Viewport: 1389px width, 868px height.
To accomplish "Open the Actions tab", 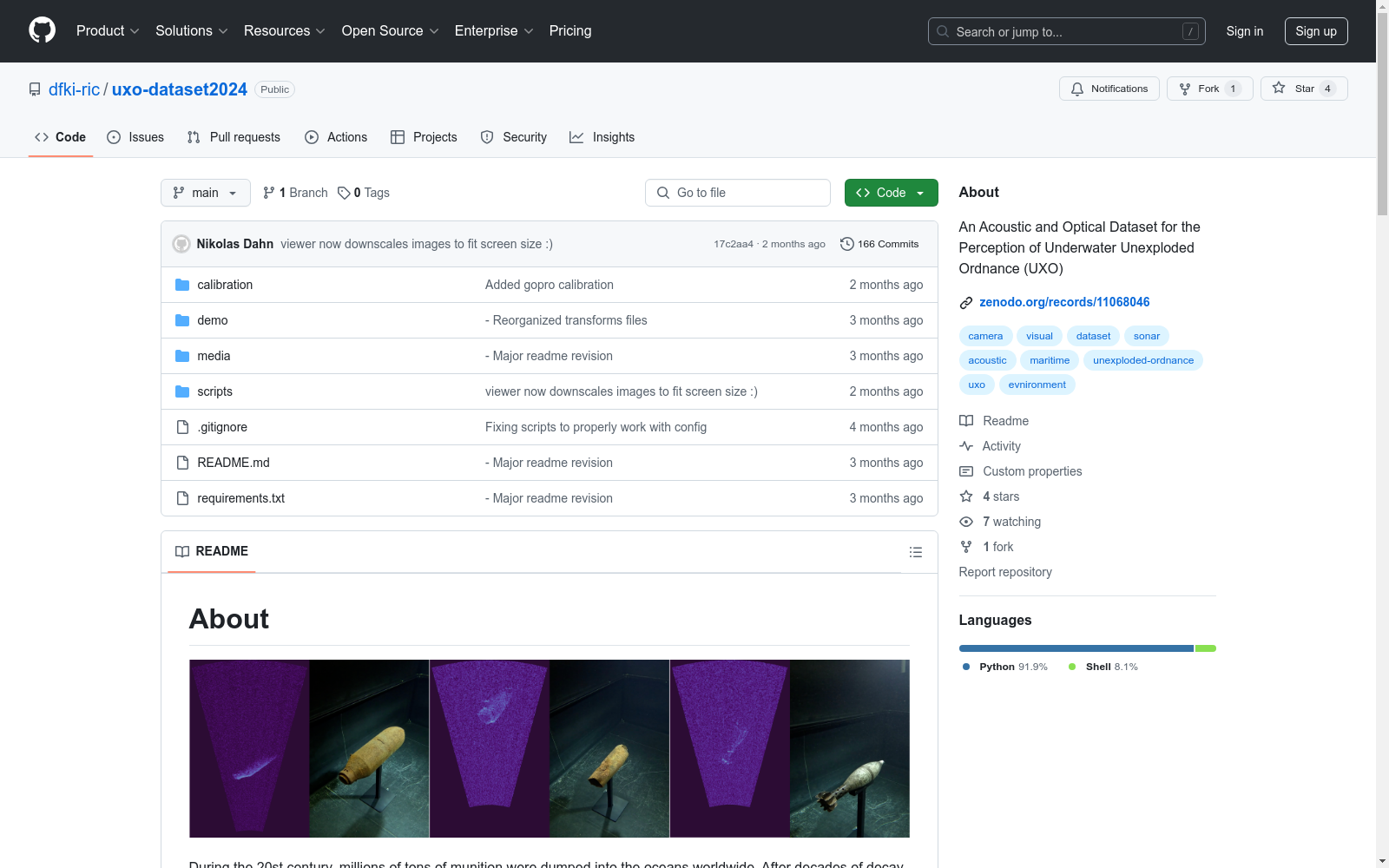I will tap(336, 137).
